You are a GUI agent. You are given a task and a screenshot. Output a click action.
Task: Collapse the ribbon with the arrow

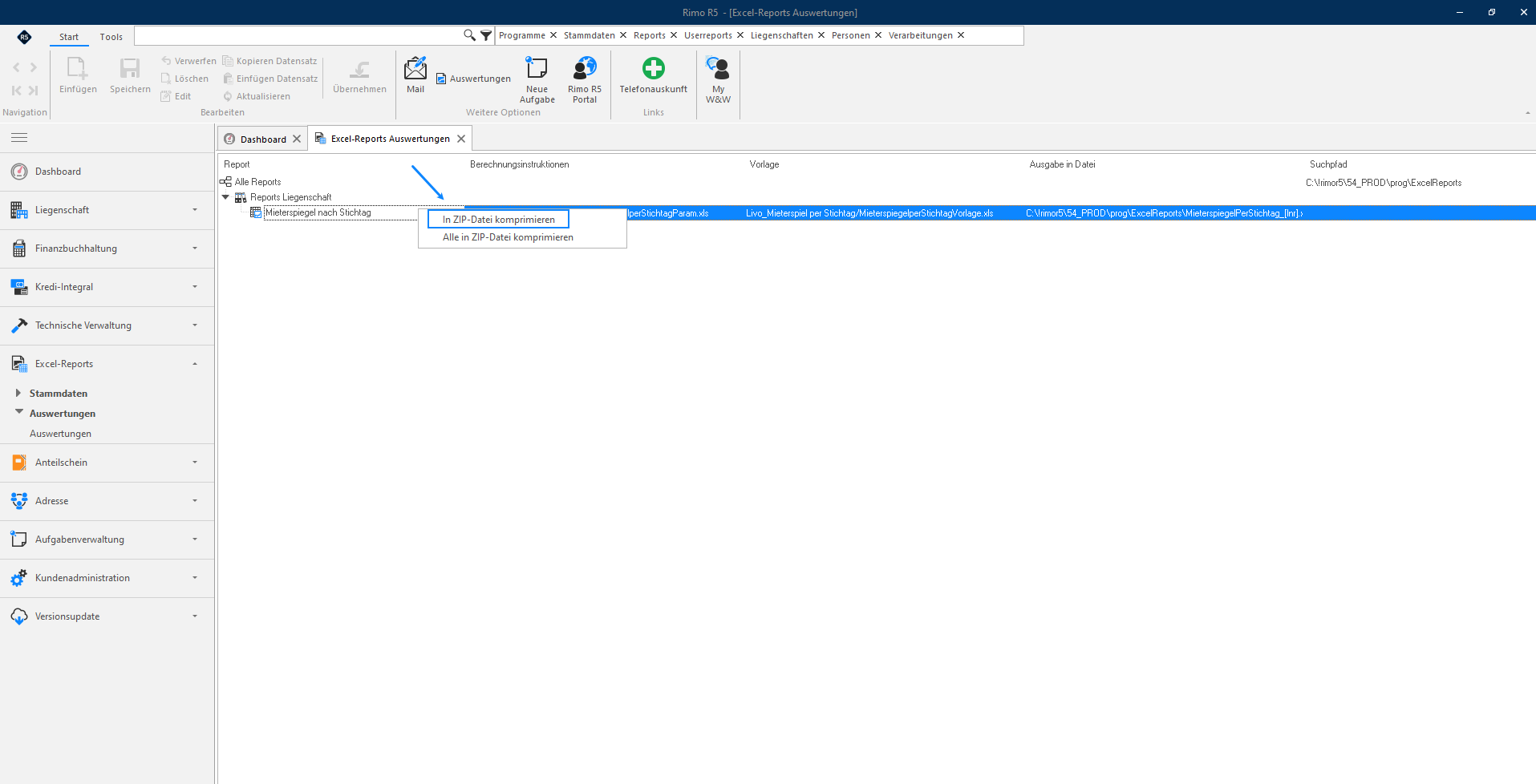pyautogui.click(x=1527, y=113)
